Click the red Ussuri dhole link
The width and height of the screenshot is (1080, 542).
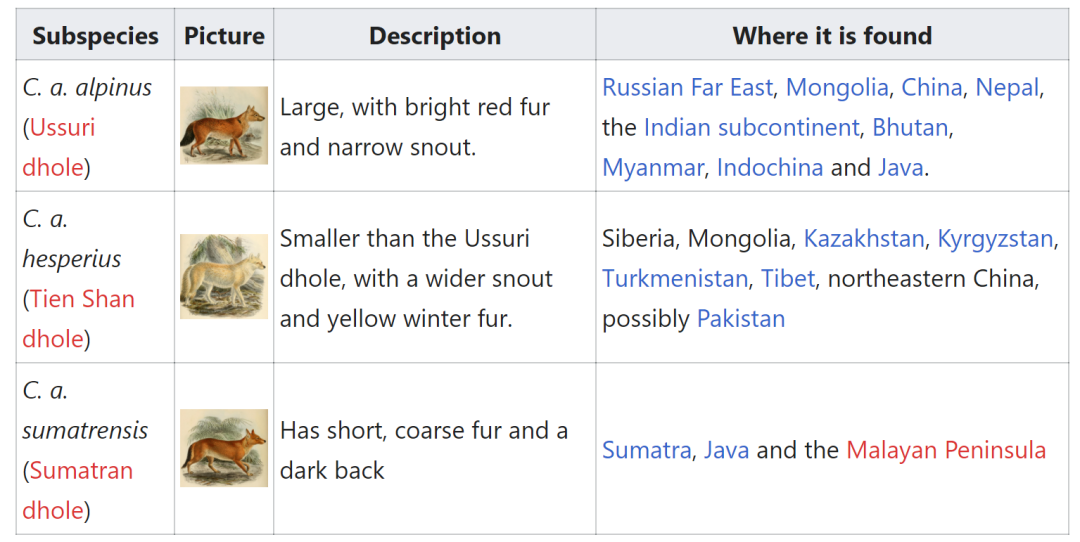tap(62, 128)
